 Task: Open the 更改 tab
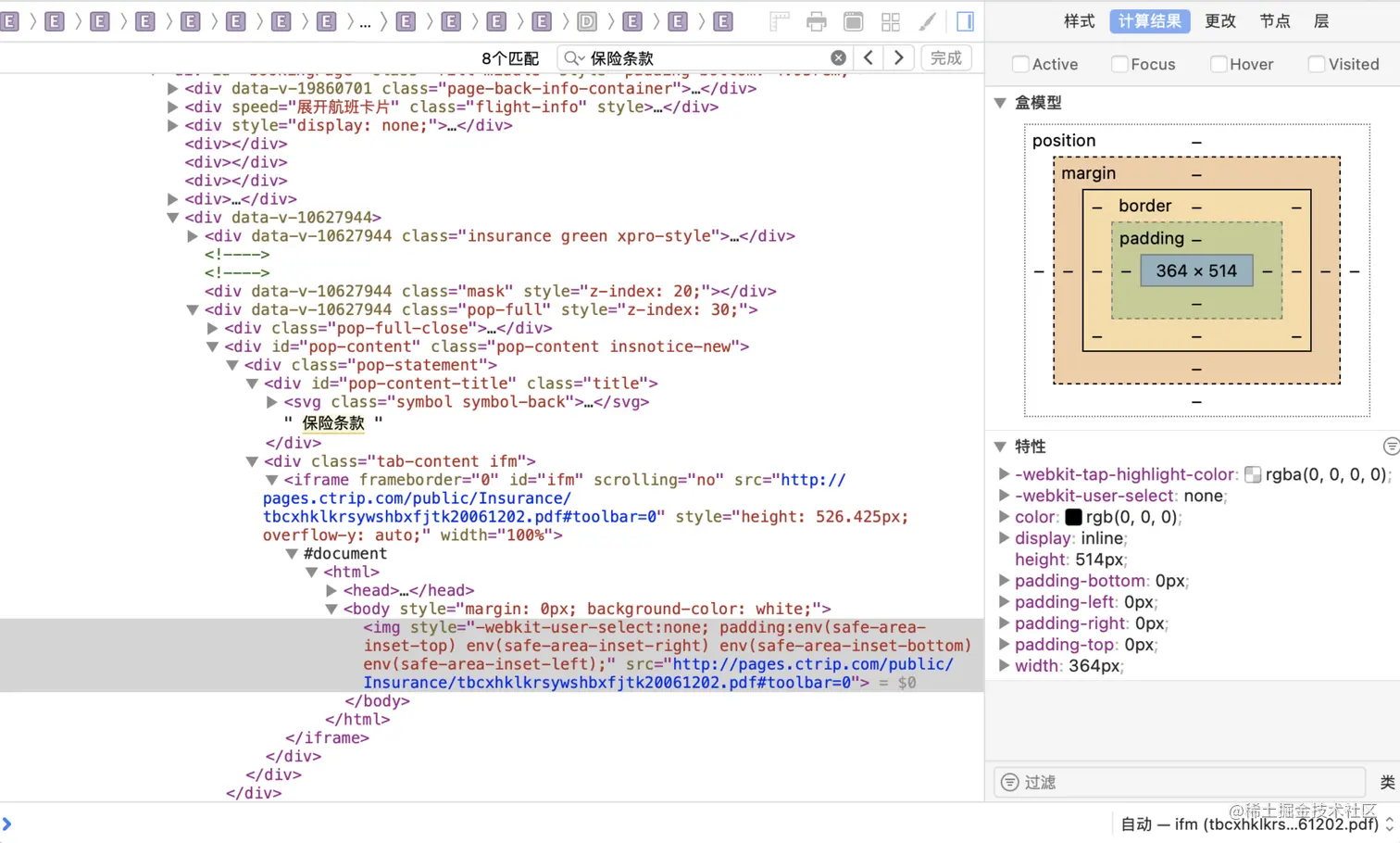[1220, 21]
